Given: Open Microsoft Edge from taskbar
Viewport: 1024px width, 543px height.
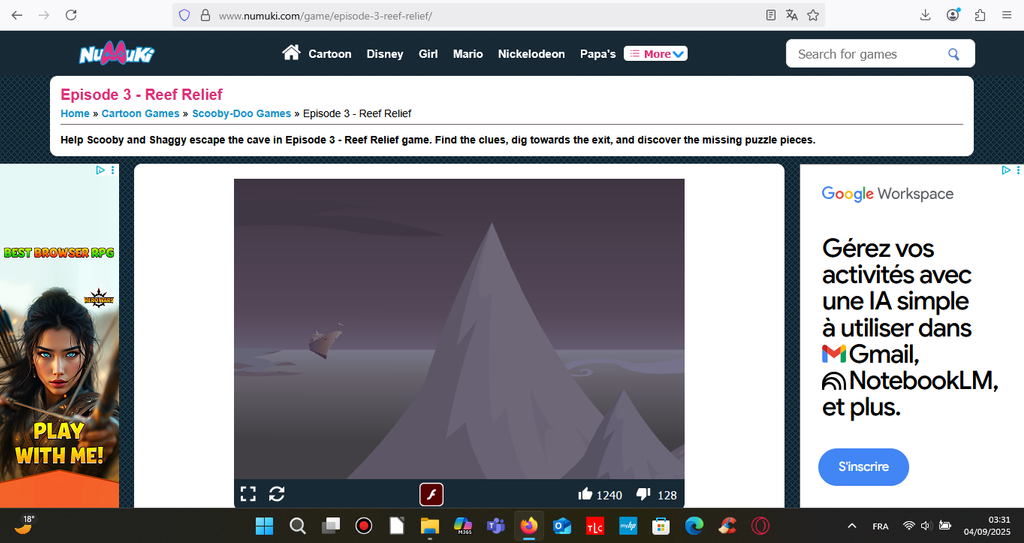Looking at the screenshot, I should (x=694, y=525).
